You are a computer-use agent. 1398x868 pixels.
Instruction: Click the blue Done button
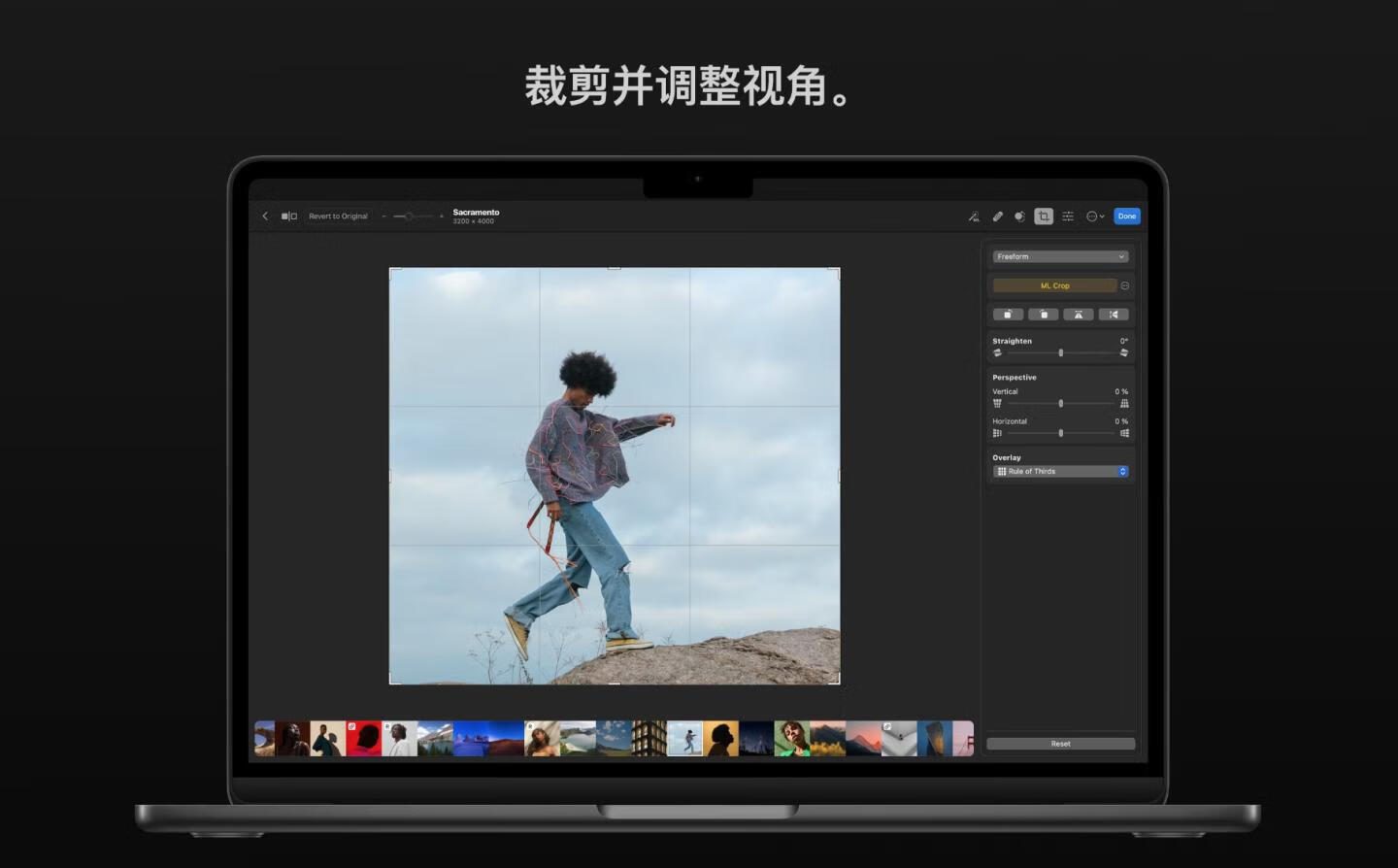click(1126, 217)
